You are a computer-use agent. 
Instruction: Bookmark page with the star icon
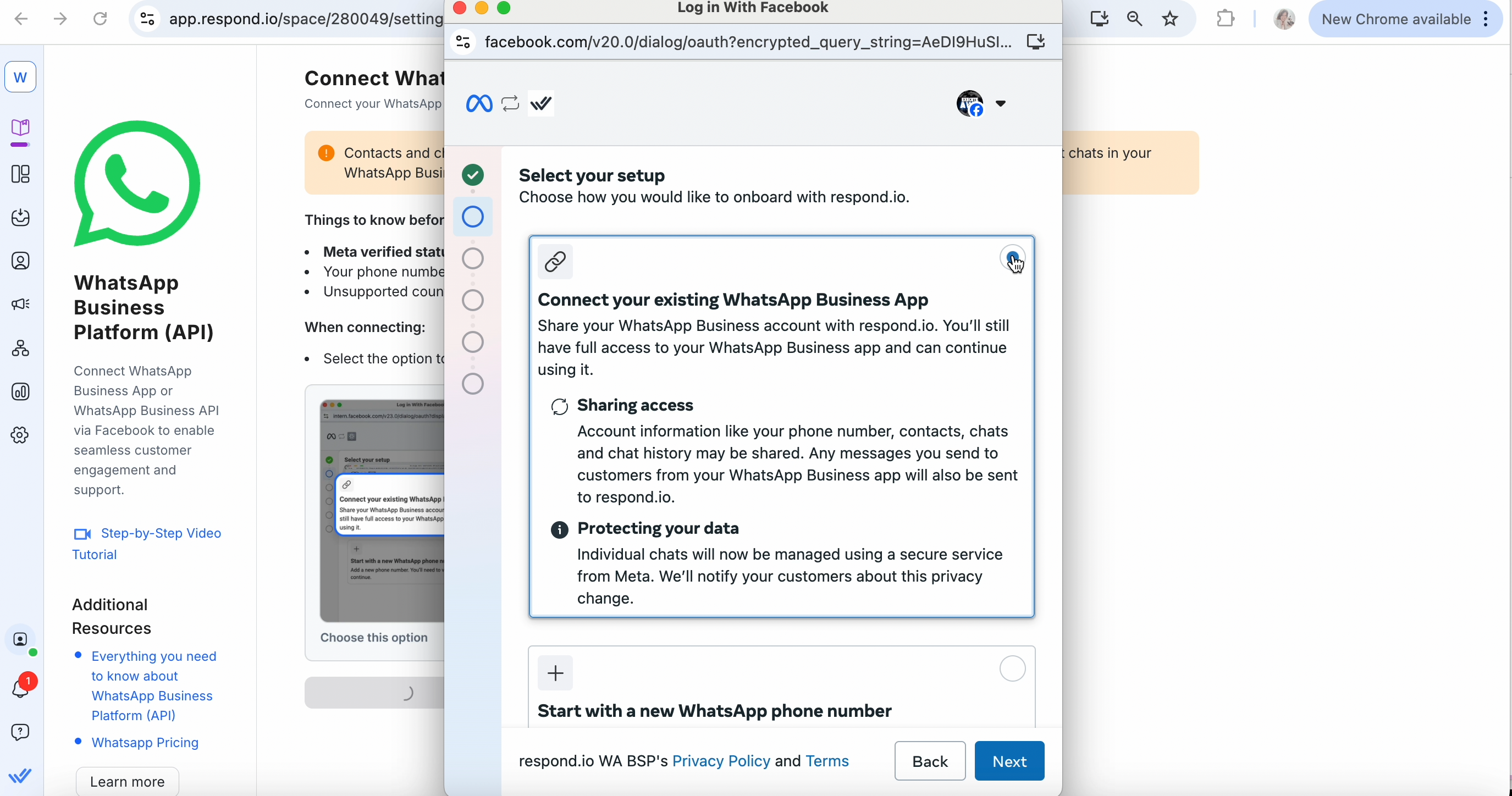tap(1170, 19)
